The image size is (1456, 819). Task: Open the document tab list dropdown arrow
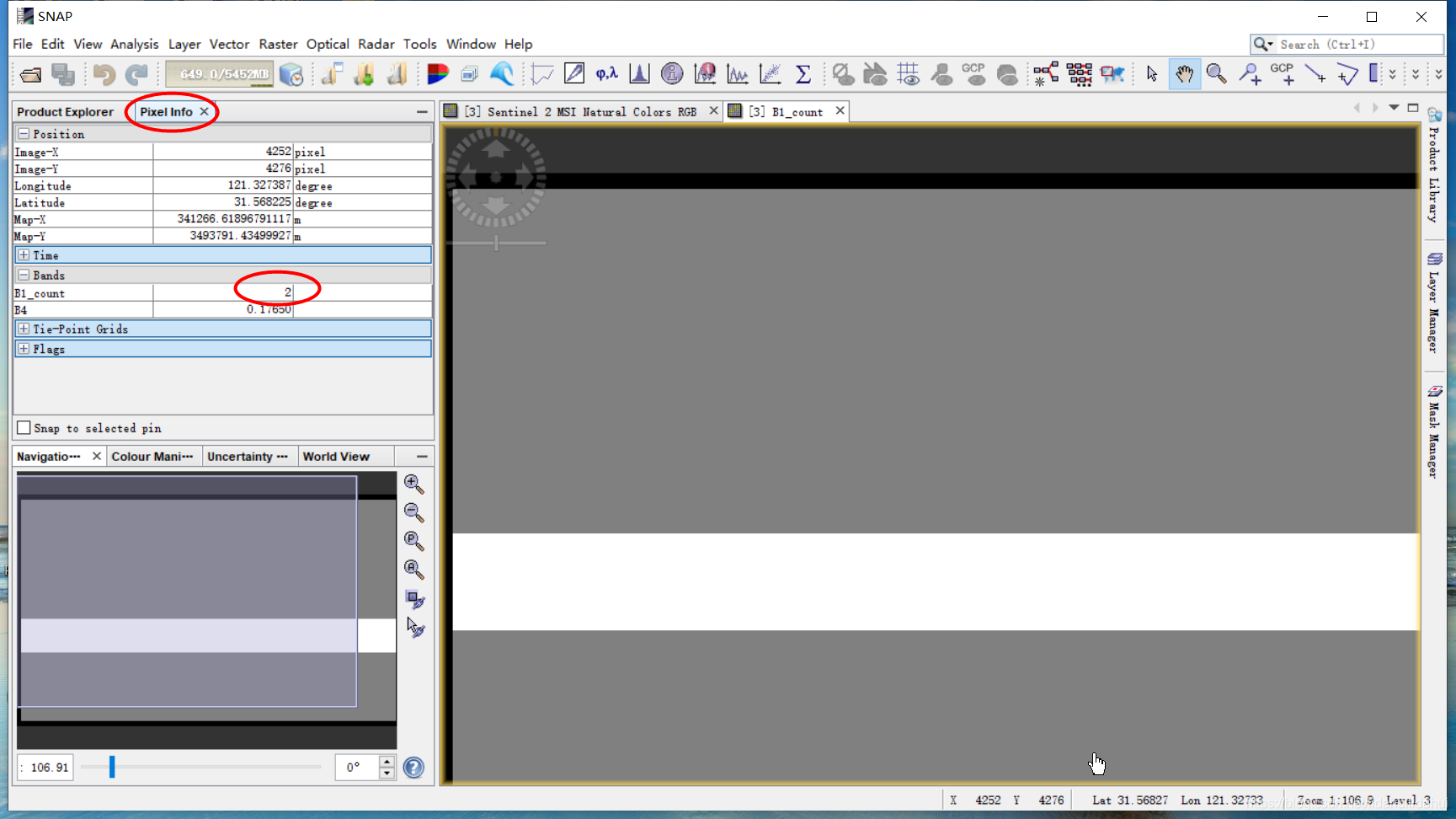[1395, 108]
